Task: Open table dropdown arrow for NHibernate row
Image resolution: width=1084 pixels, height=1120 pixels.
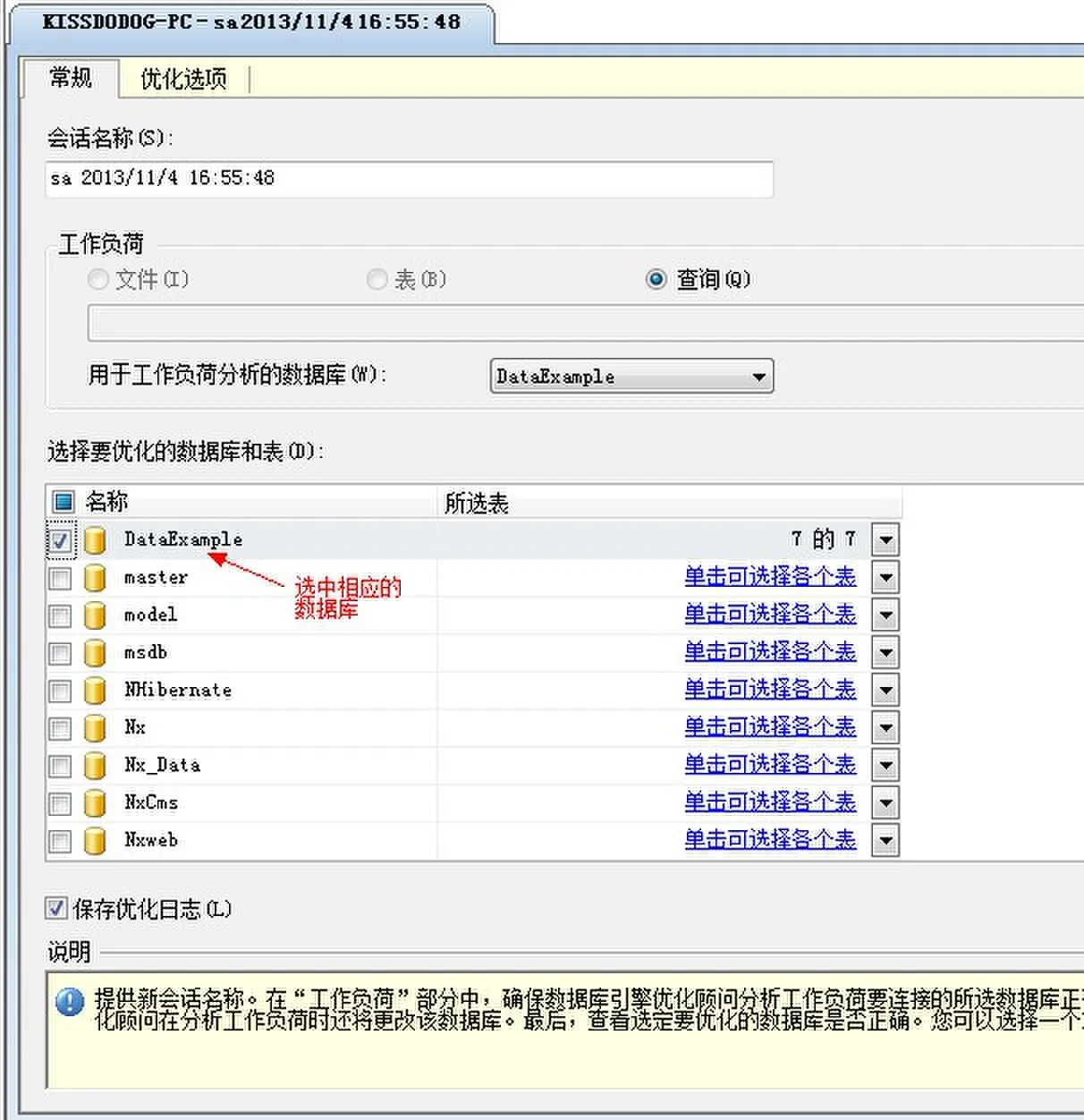Action: 885,690
